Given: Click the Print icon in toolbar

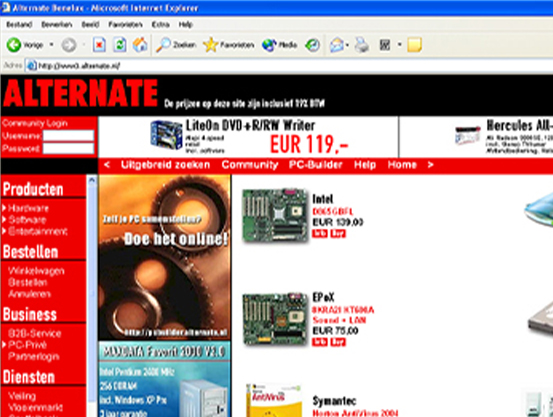Looking at the screenshot, I should click(362, 45).
